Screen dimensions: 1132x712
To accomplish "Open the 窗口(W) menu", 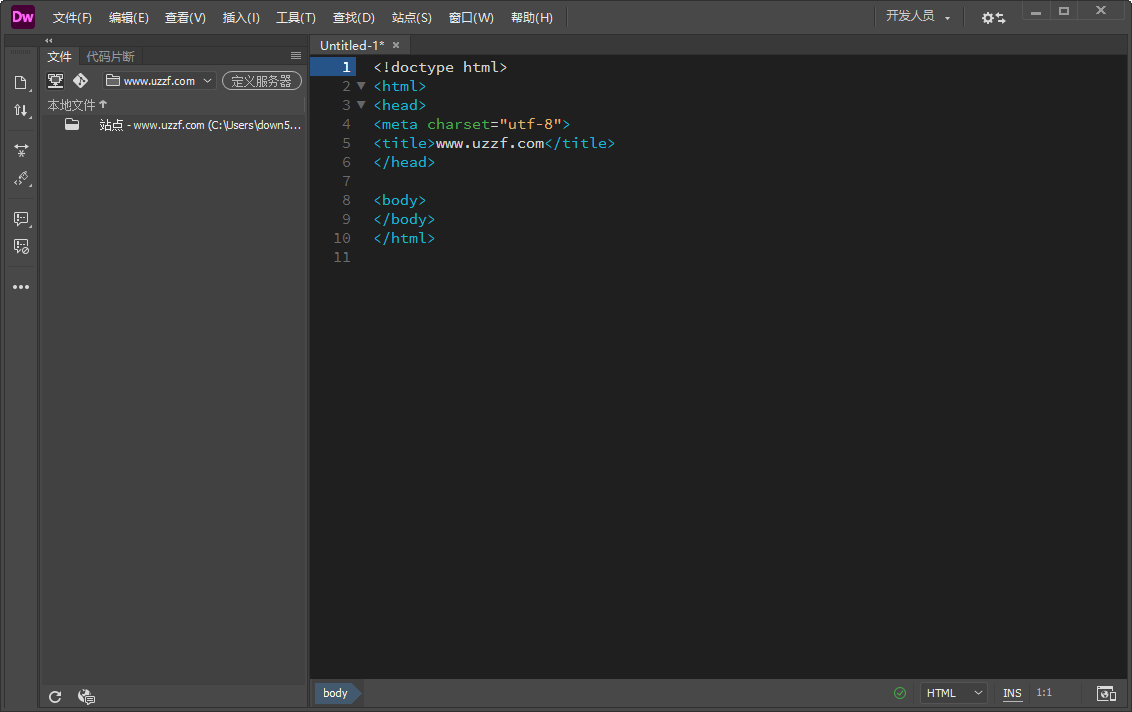I will click(x=471, y=17).
